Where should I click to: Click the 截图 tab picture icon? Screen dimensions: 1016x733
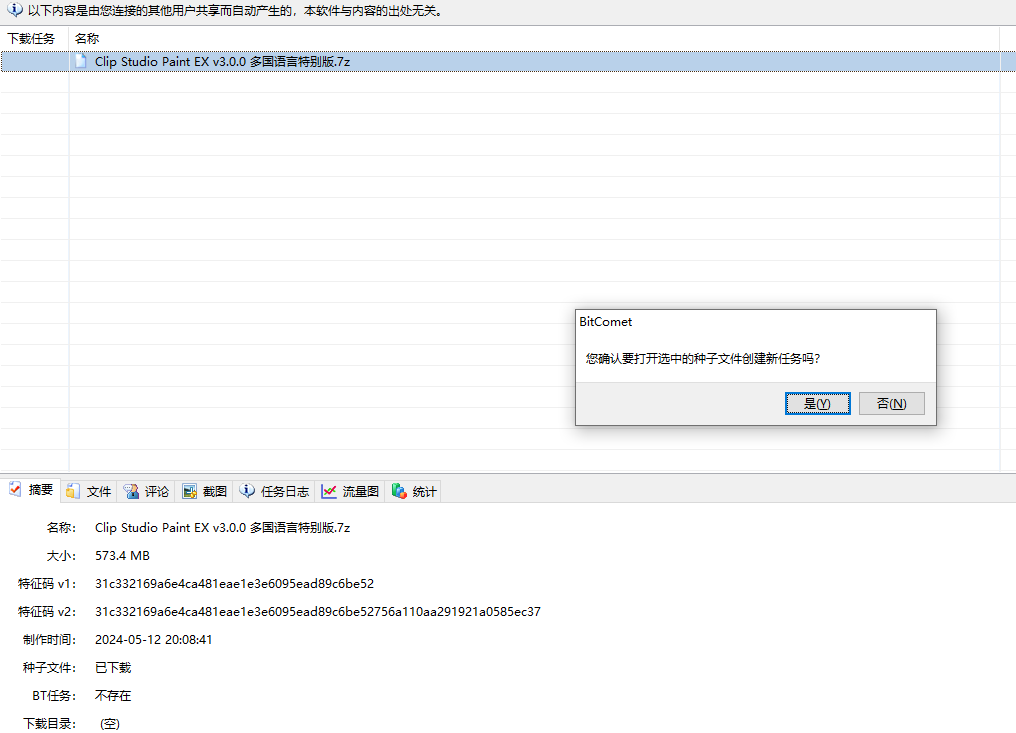point(189,491)
